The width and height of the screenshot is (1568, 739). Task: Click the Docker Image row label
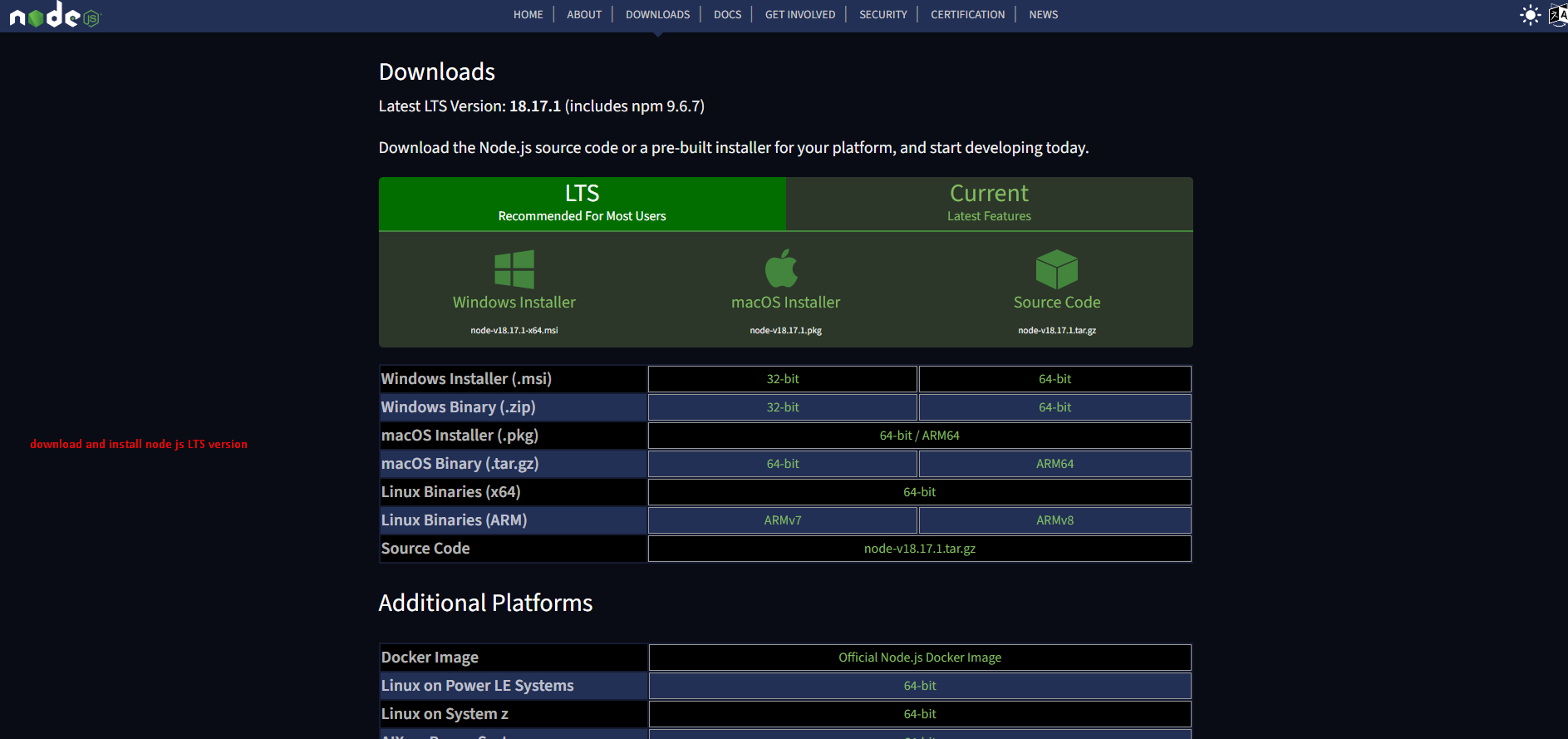tap(430, 658)
